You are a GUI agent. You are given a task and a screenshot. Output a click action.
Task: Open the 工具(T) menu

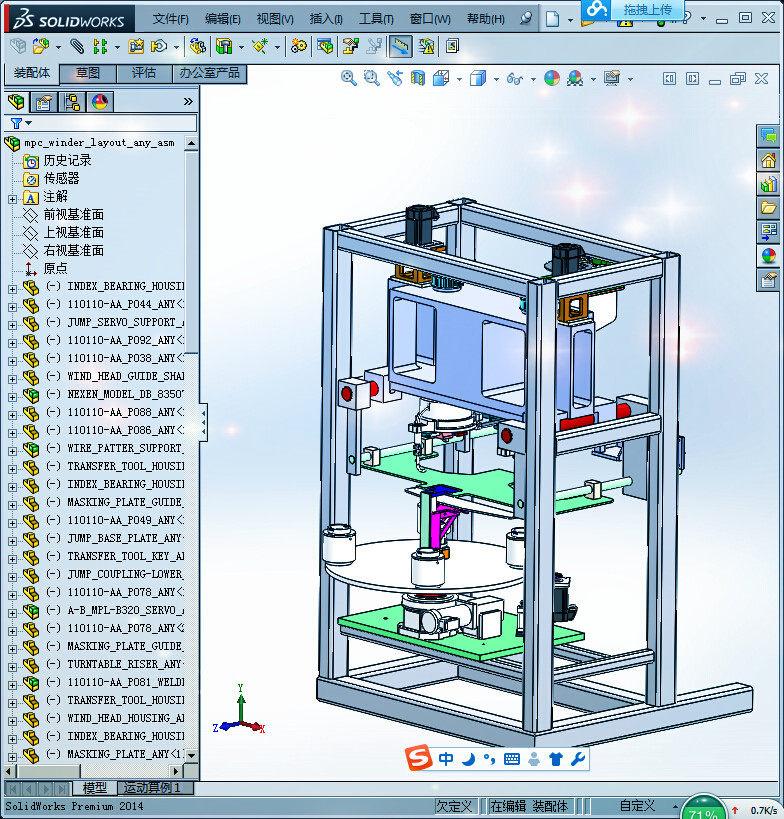376,19
